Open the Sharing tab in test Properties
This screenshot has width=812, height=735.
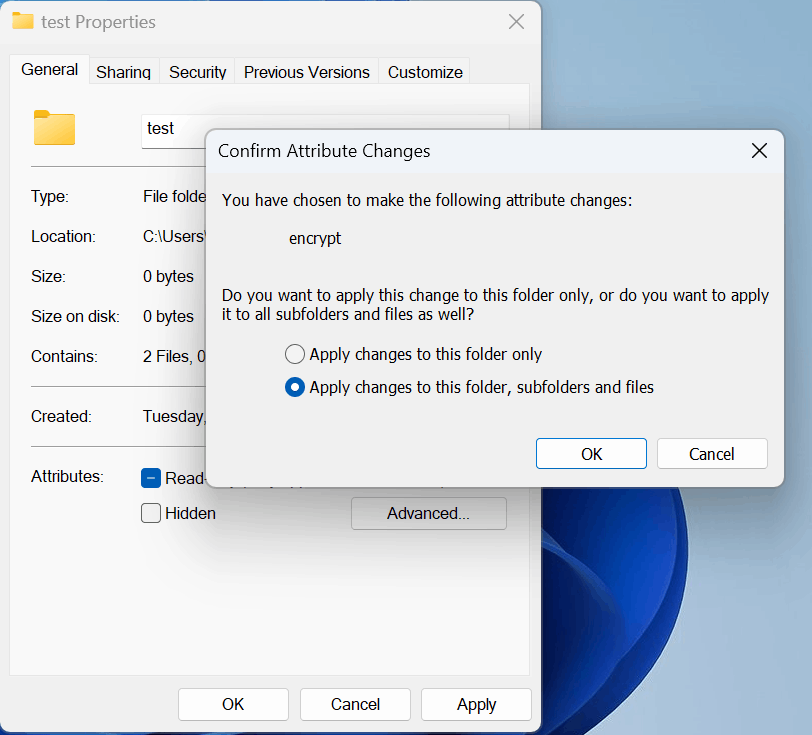tap(123, 72)
